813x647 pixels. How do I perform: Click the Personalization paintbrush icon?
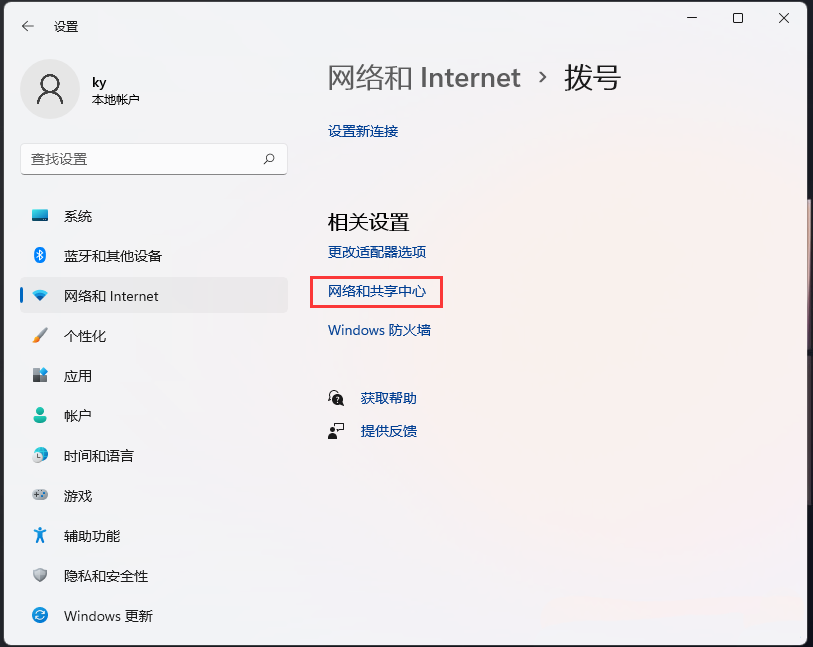40,336
